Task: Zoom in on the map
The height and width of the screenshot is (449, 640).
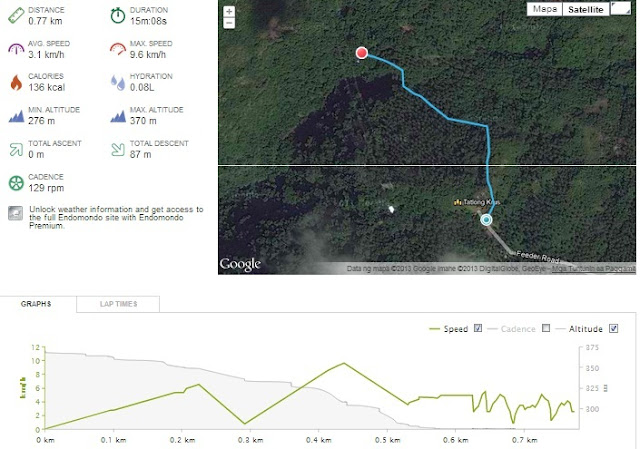Action: (x=230, y=11)
